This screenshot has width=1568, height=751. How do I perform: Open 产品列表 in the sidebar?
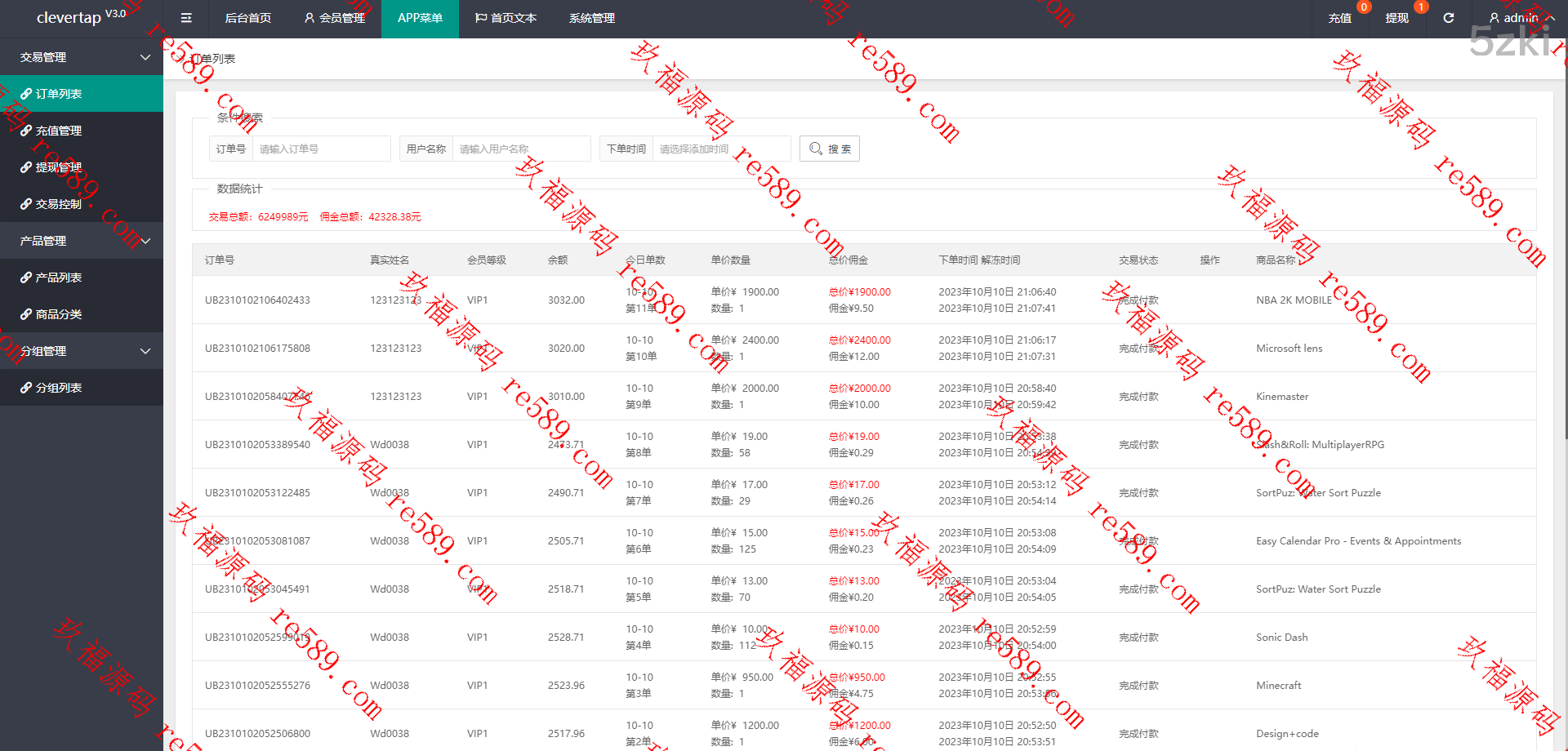coord(59,278)
